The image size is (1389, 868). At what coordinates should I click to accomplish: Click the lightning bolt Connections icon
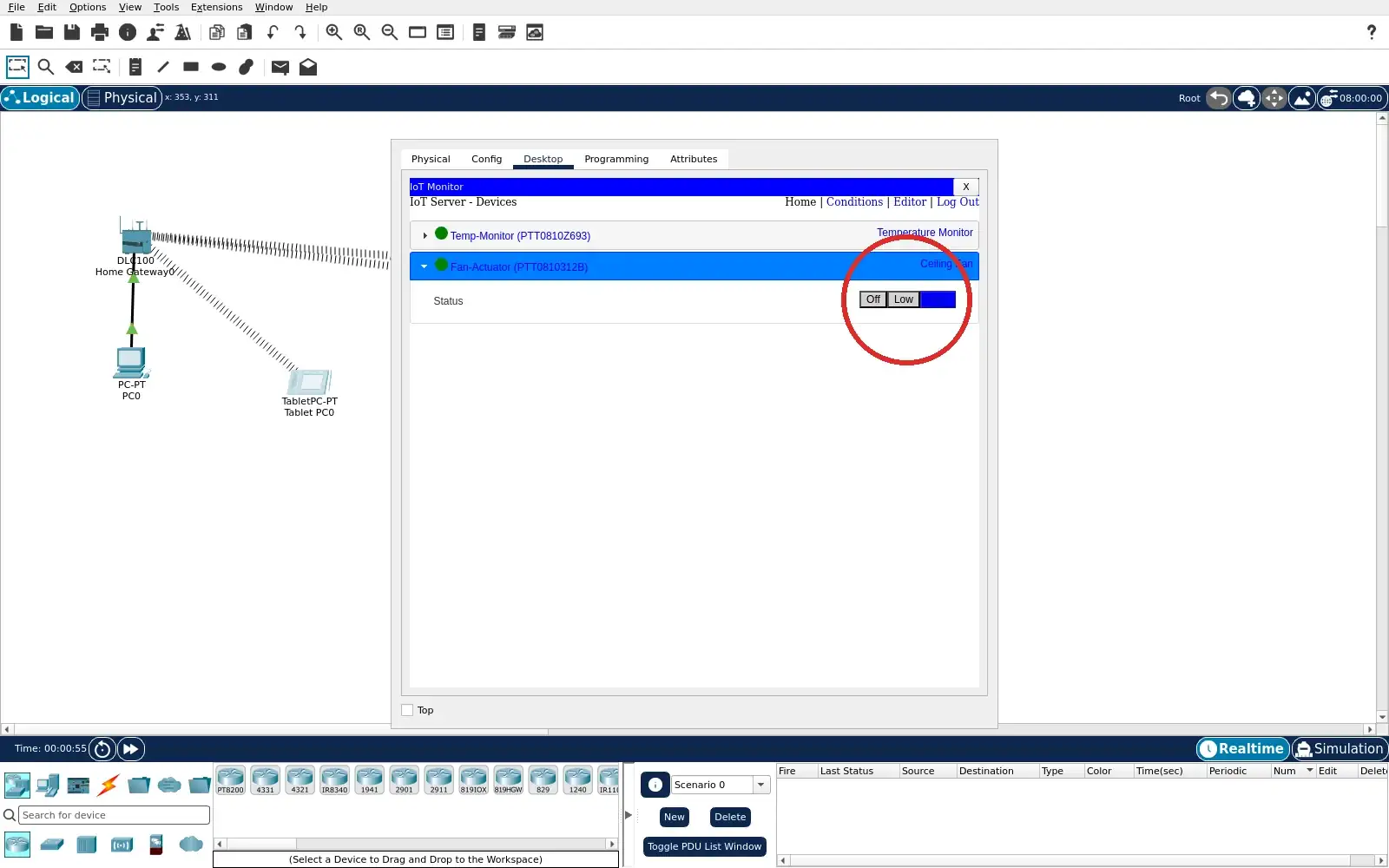click(109, 786)
